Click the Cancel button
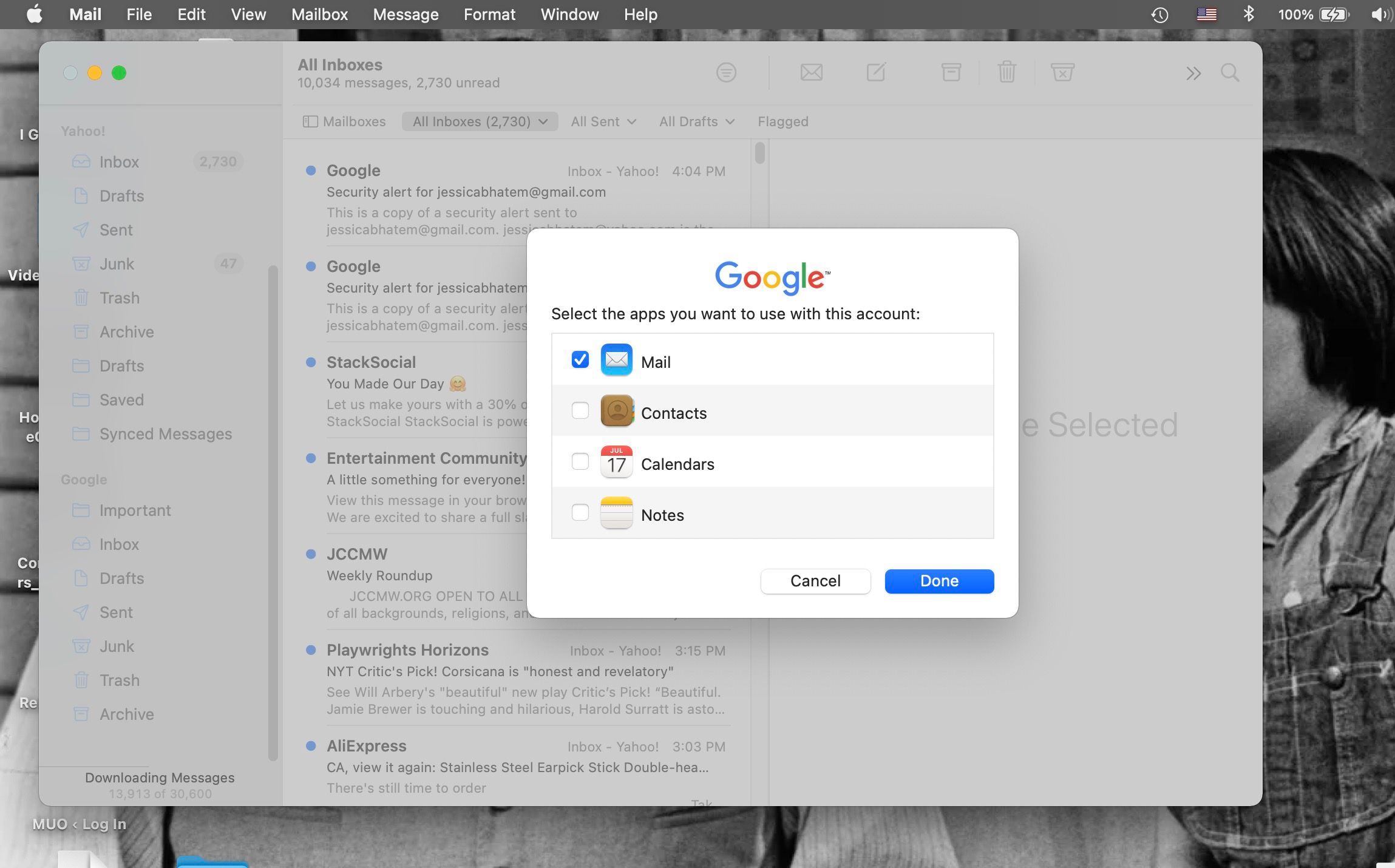Image resolution: width=1395 pixels, height=868 pixels. (815, 581)
